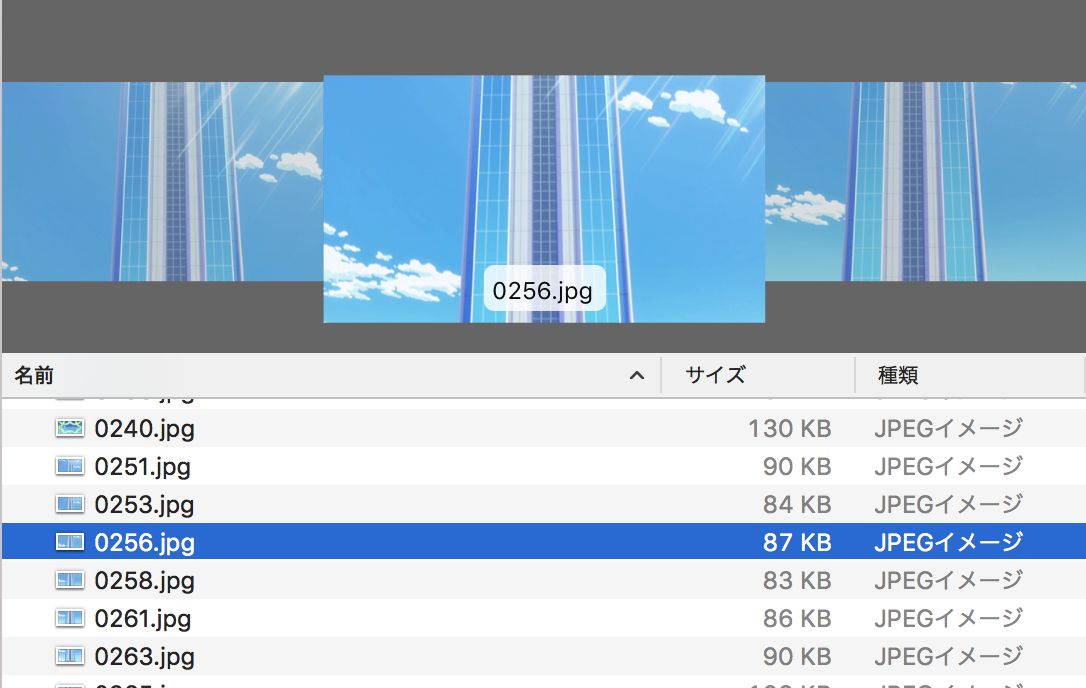1086x688 pixels.
Task: Sort files by the 種類 column header
Action: (x=898, y=376)
